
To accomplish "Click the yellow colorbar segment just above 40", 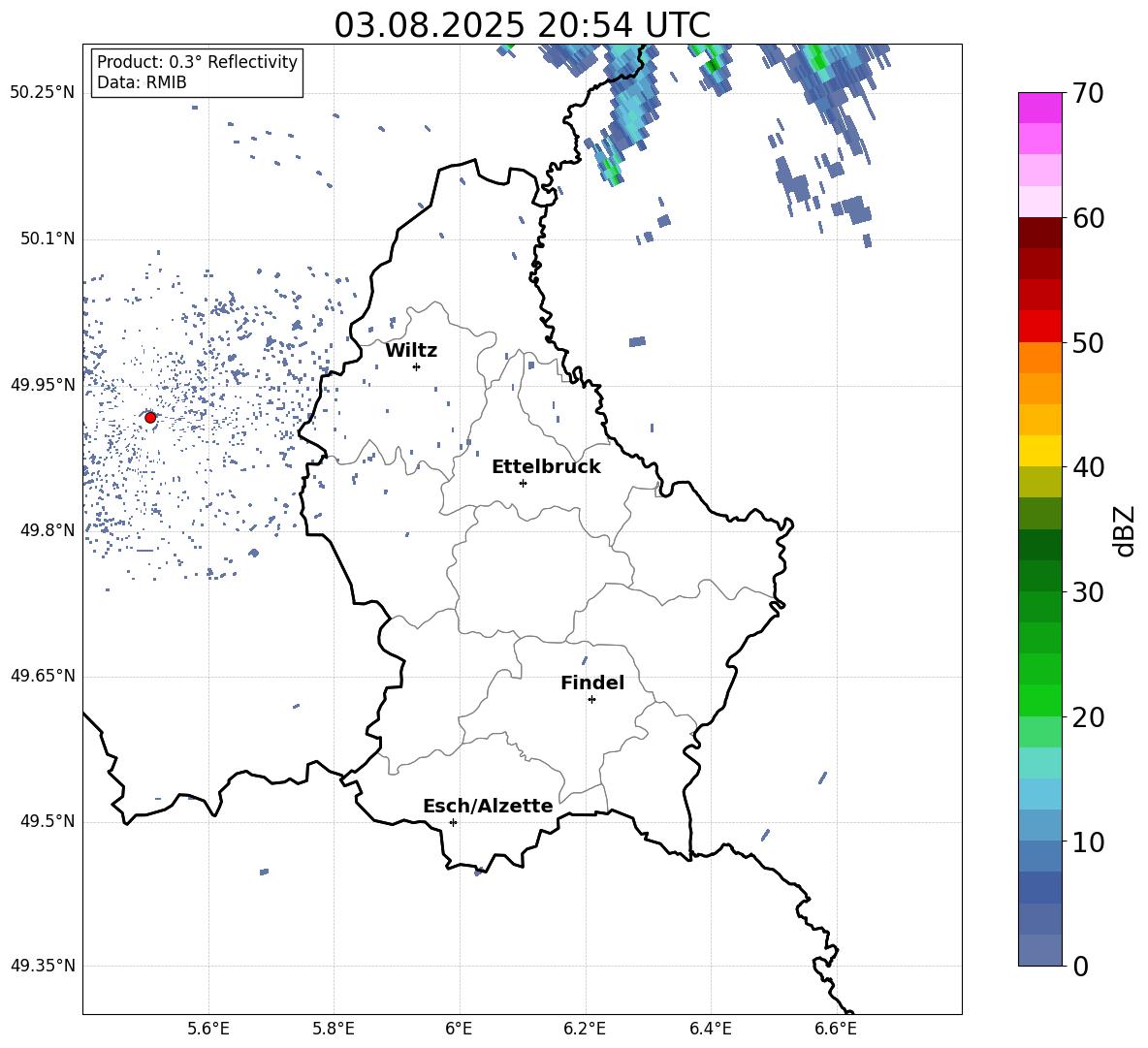I will (x=1039, y=451).
